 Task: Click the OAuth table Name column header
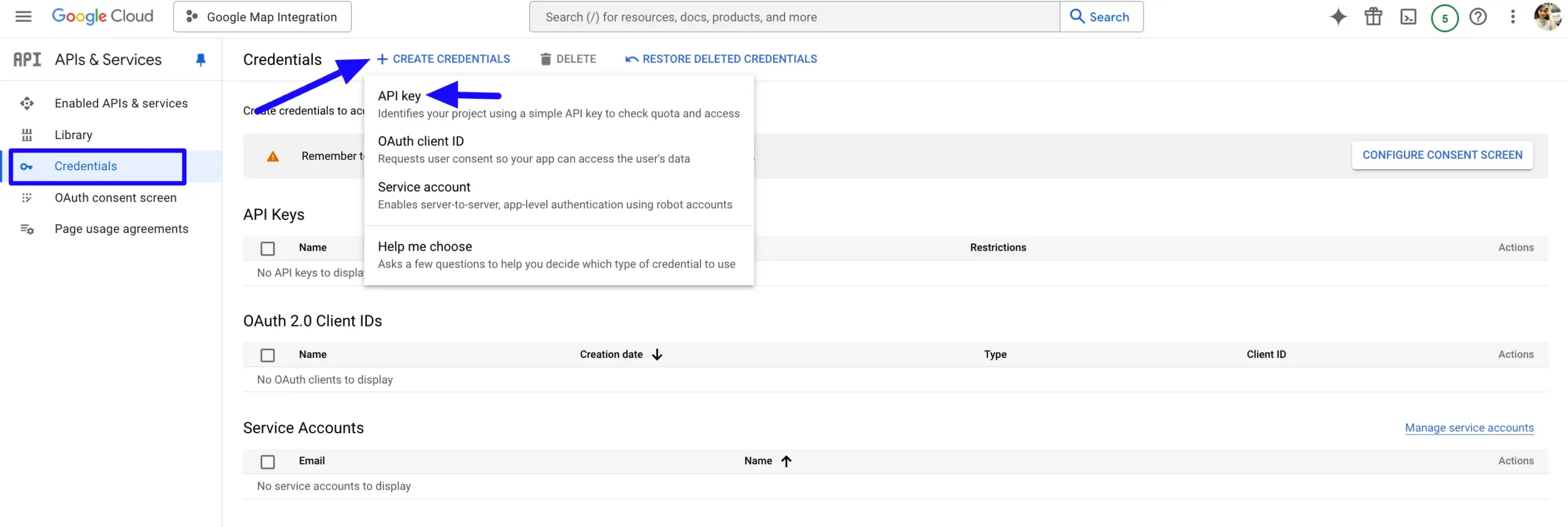pos(312,355)
